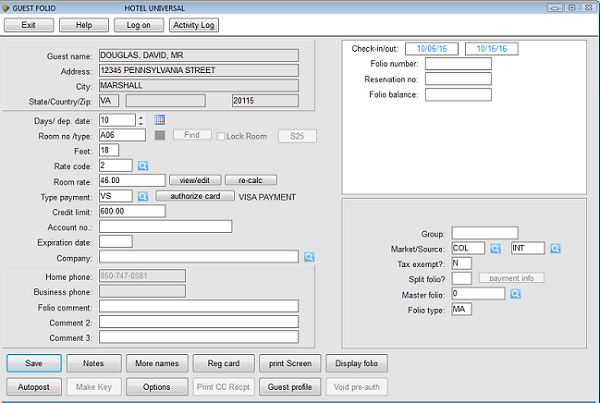The height and width of the screenshot is (403, 600).
Task: Toggle the Lock Room checkbox
Action: 221,136
